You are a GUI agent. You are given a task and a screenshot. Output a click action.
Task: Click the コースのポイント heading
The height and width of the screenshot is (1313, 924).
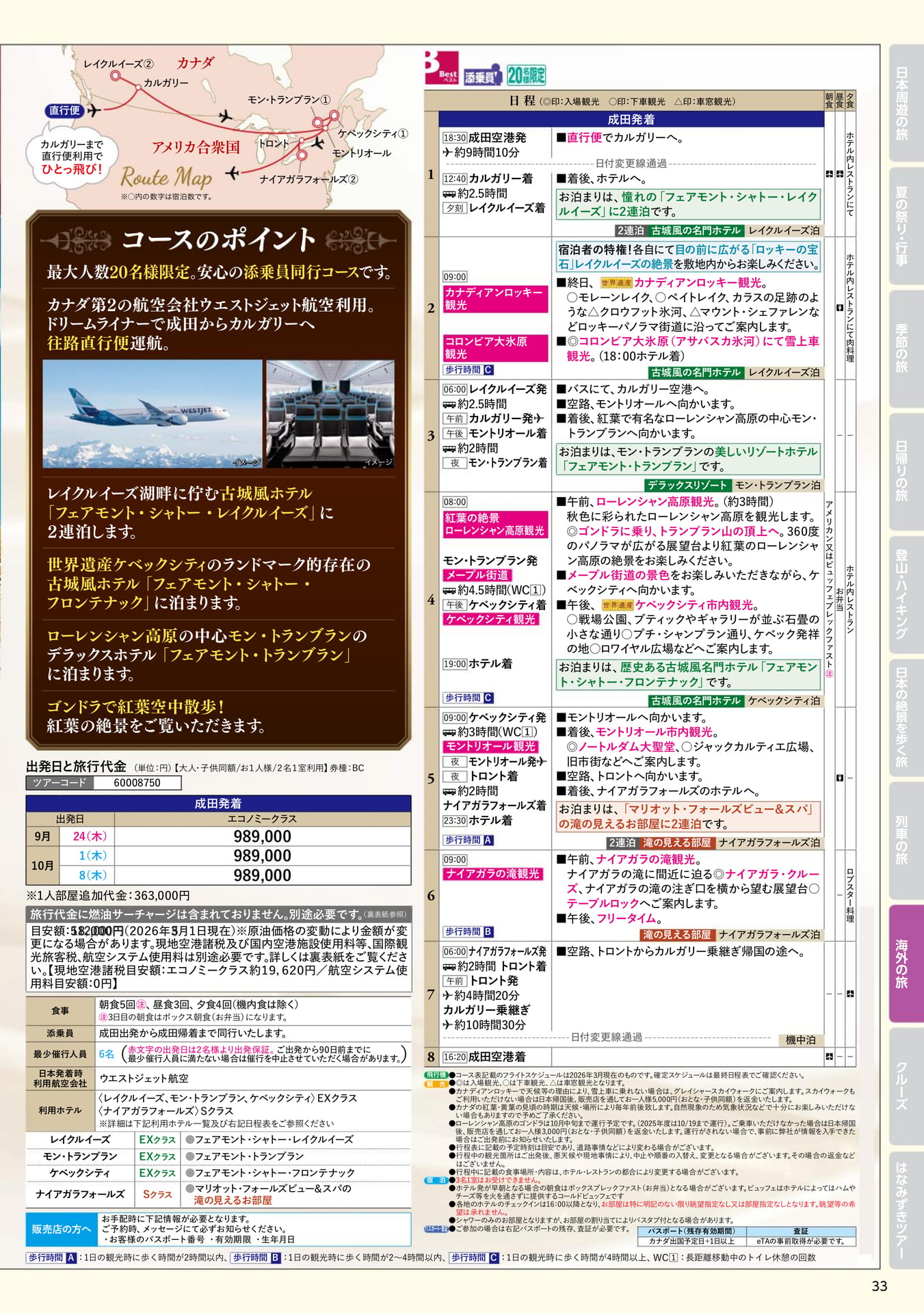pos(219,240)
